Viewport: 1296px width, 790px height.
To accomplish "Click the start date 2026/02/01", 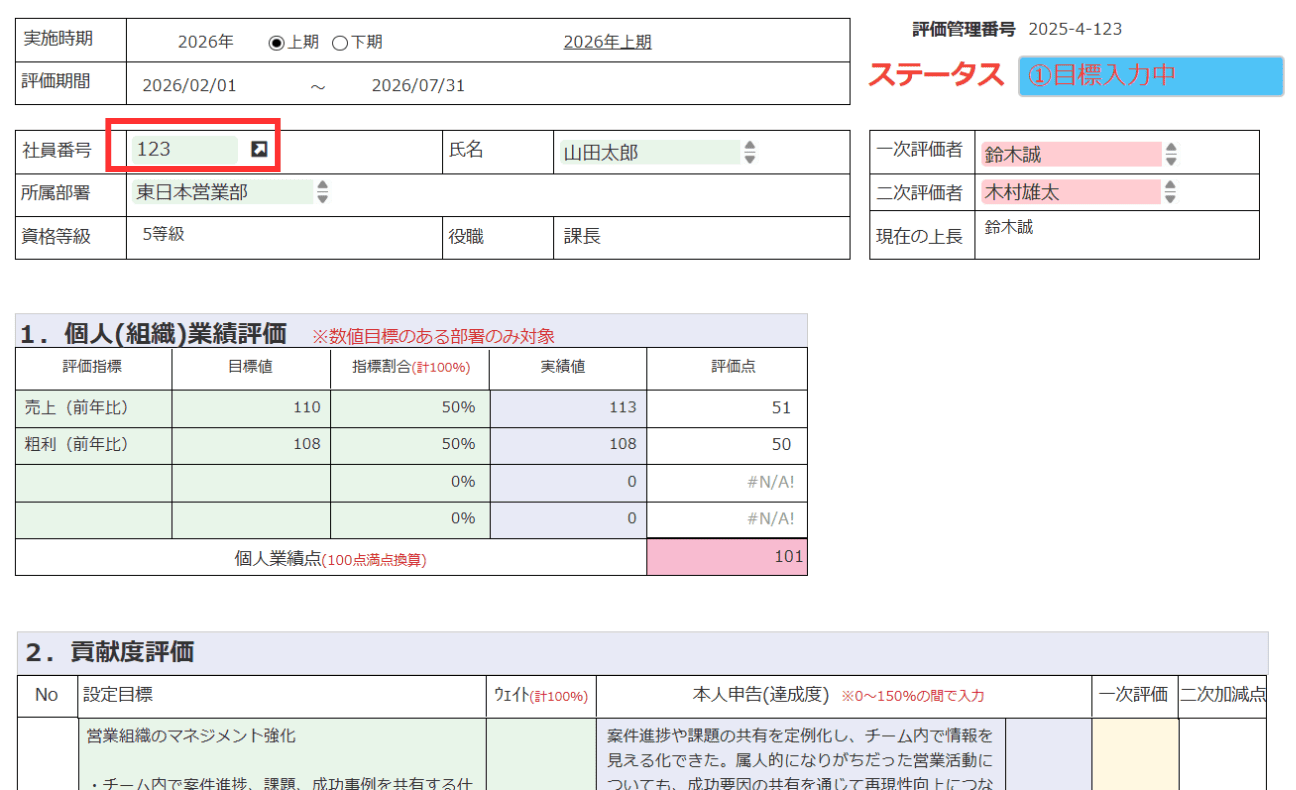I will 190,85.
